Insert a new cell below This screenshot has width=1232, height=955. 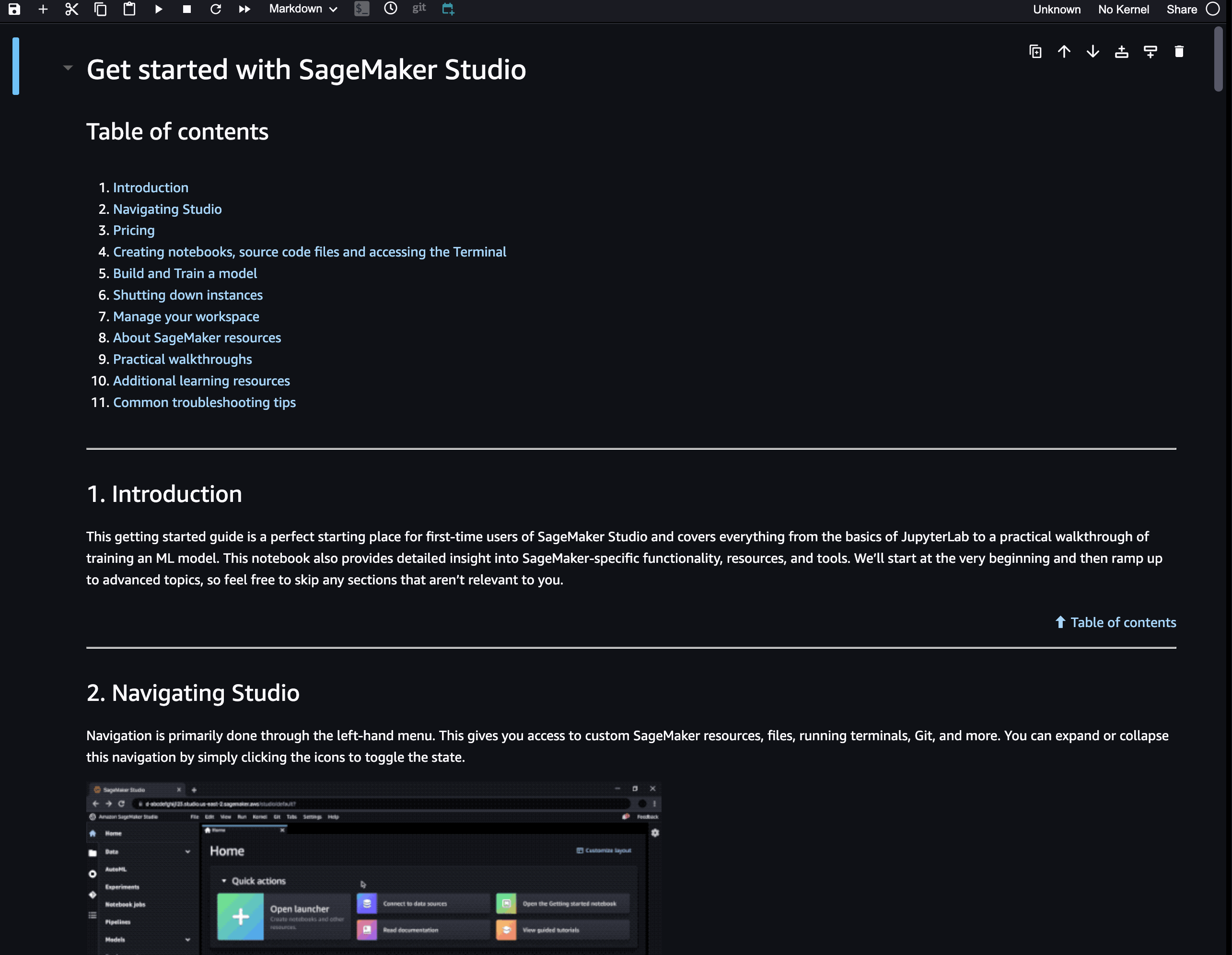[43, 9]
